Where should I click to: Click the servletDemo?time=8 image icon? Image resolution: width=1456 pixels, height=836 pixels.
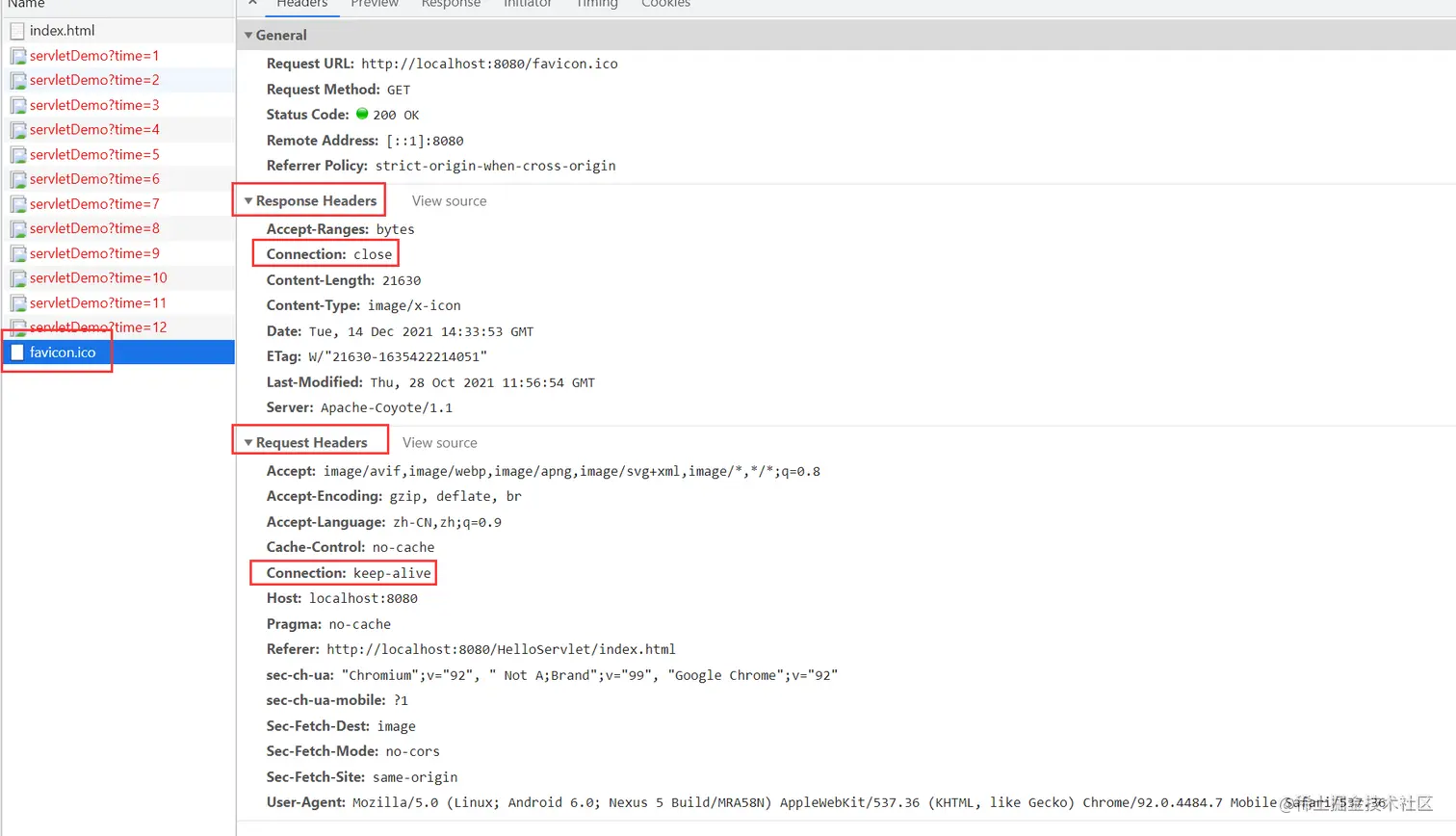[18, 229]
